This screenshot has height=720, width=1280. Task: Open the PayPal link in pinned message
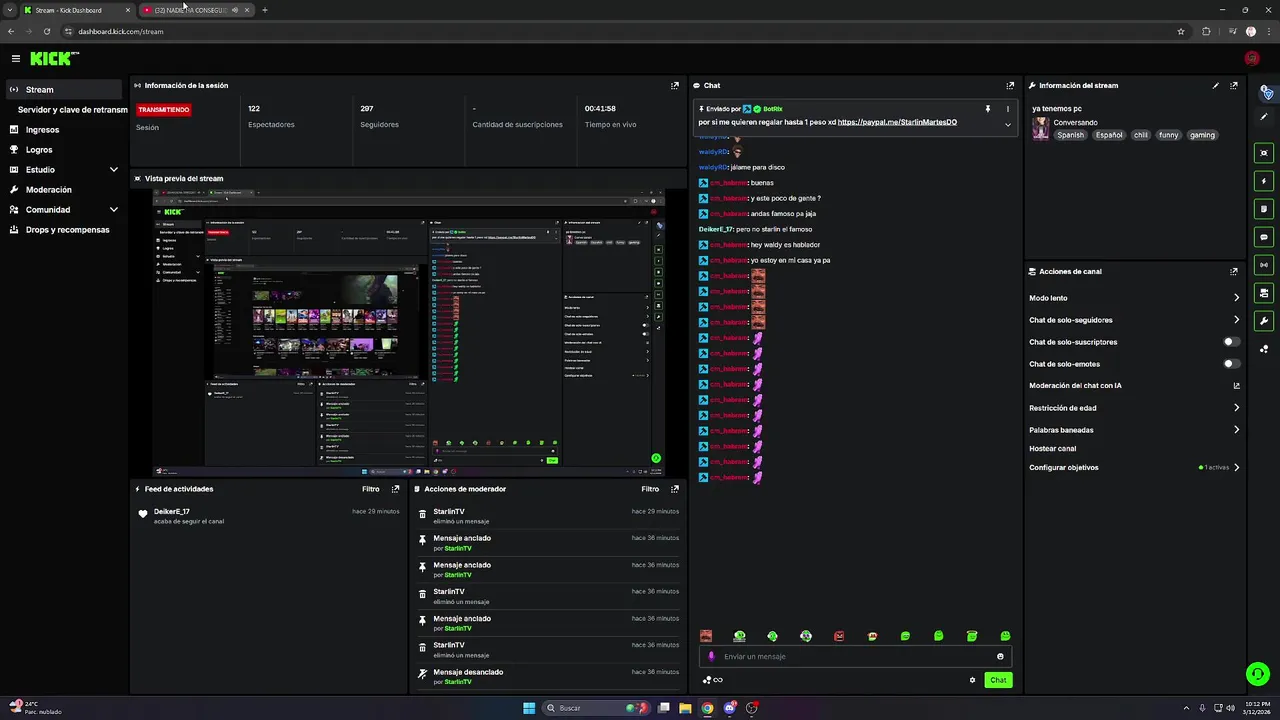[897, 122]
